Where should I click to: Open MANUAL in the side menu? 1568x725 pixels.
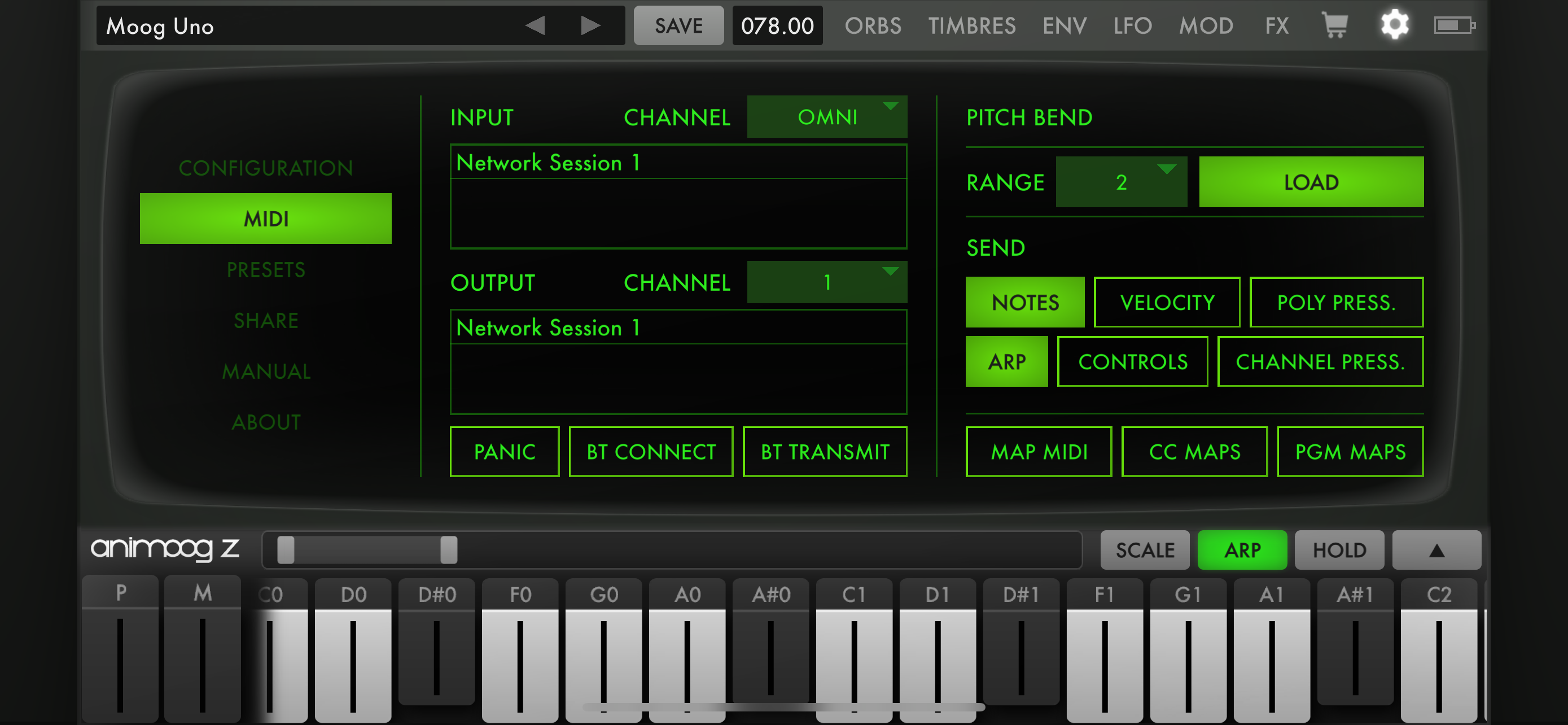(266, 372)
